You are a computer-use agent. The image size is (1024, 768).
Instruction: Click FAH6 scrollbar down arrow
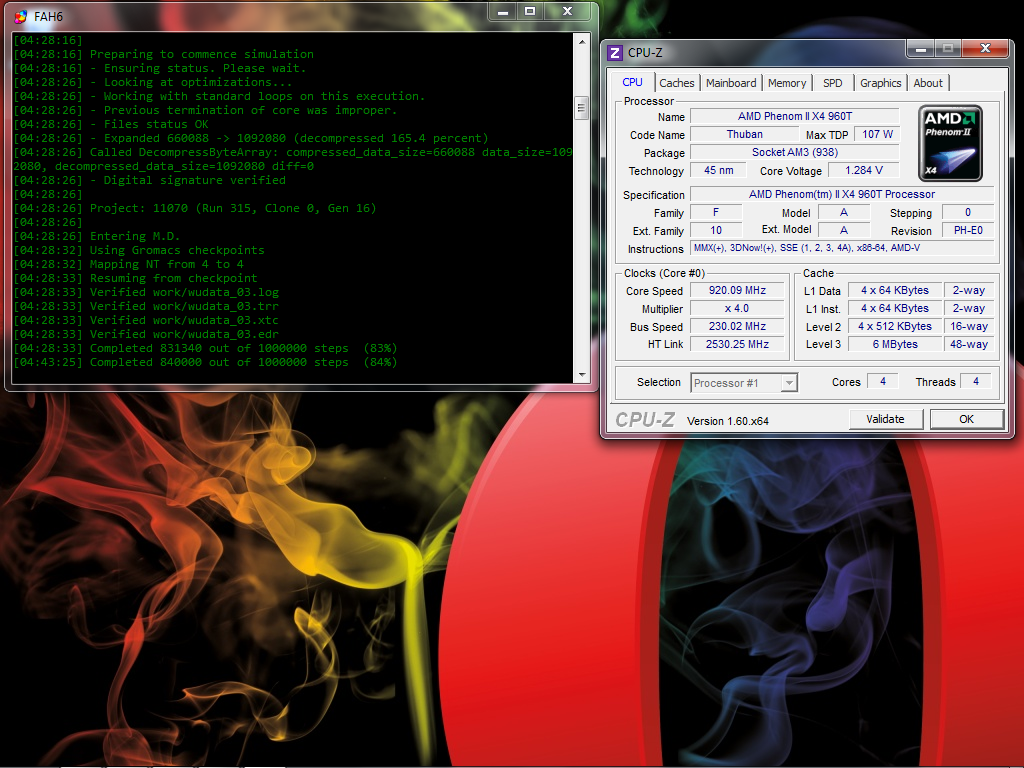pyautogui.click(x=581, y=375)
